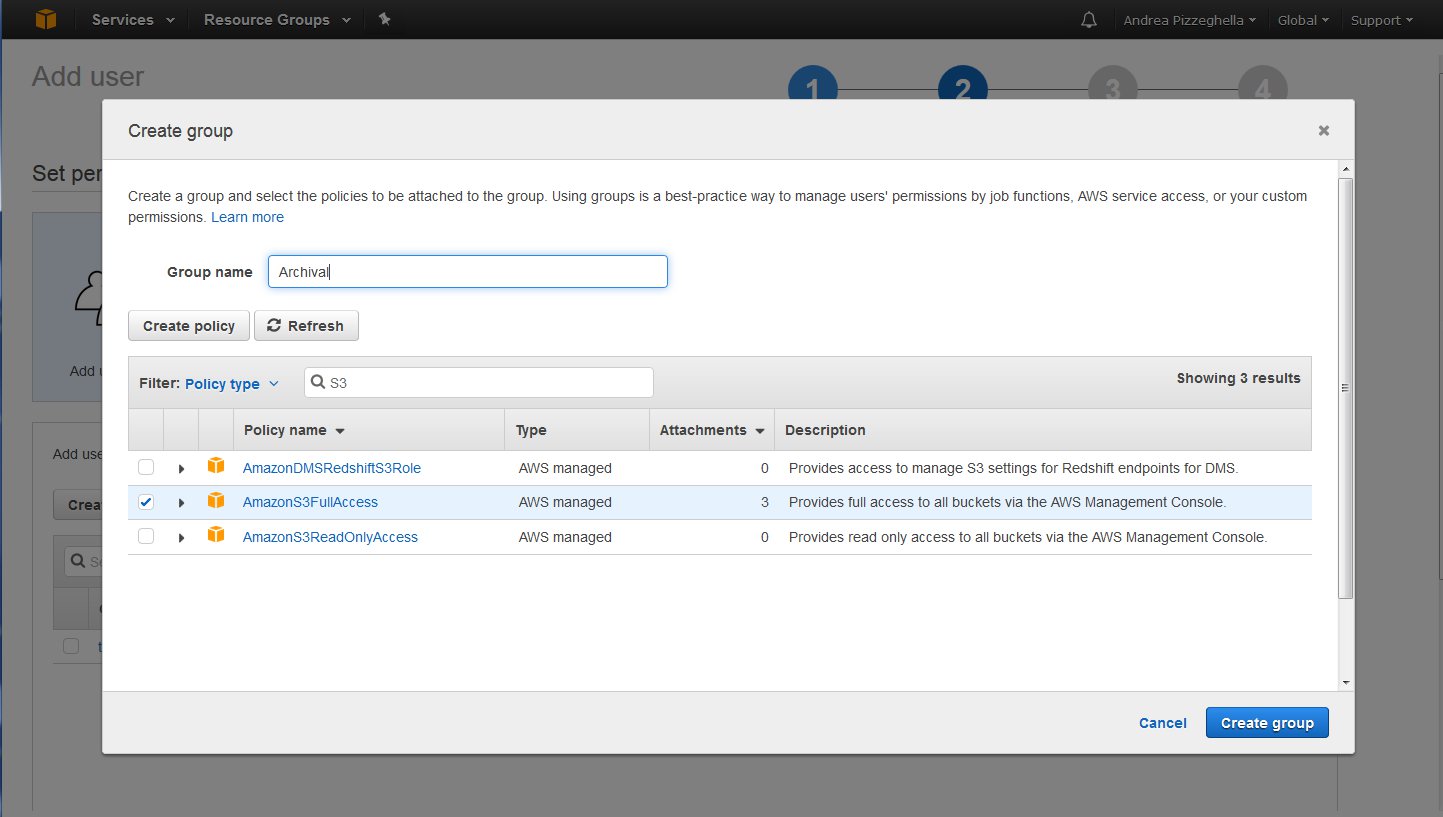Click the search magnifier in policy filter

point(318,382)
